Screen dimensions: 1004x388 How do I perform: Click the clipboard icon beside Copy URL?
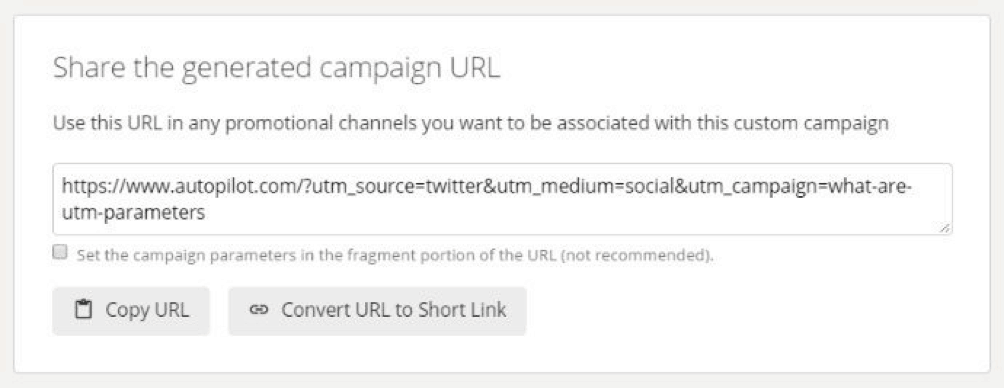(x=84, y=311)
